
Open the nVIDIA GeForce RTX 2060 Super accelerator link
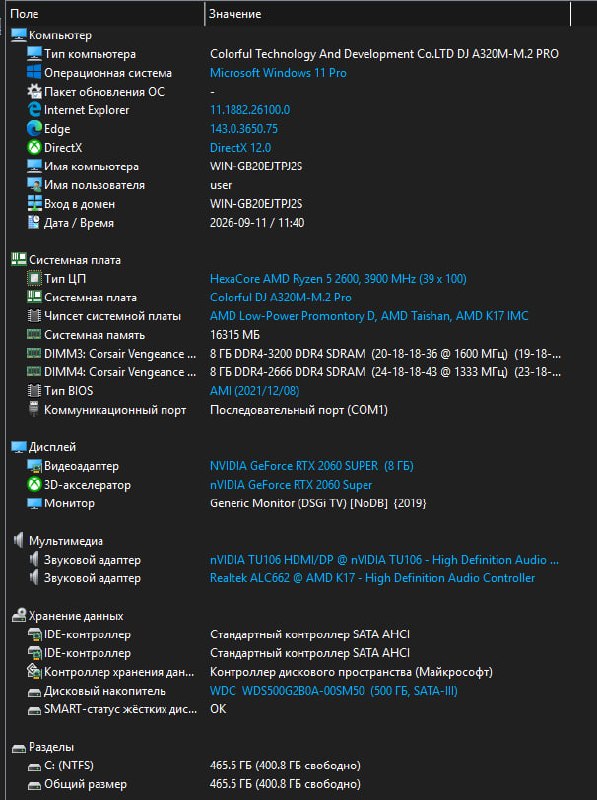coord(291,485)
